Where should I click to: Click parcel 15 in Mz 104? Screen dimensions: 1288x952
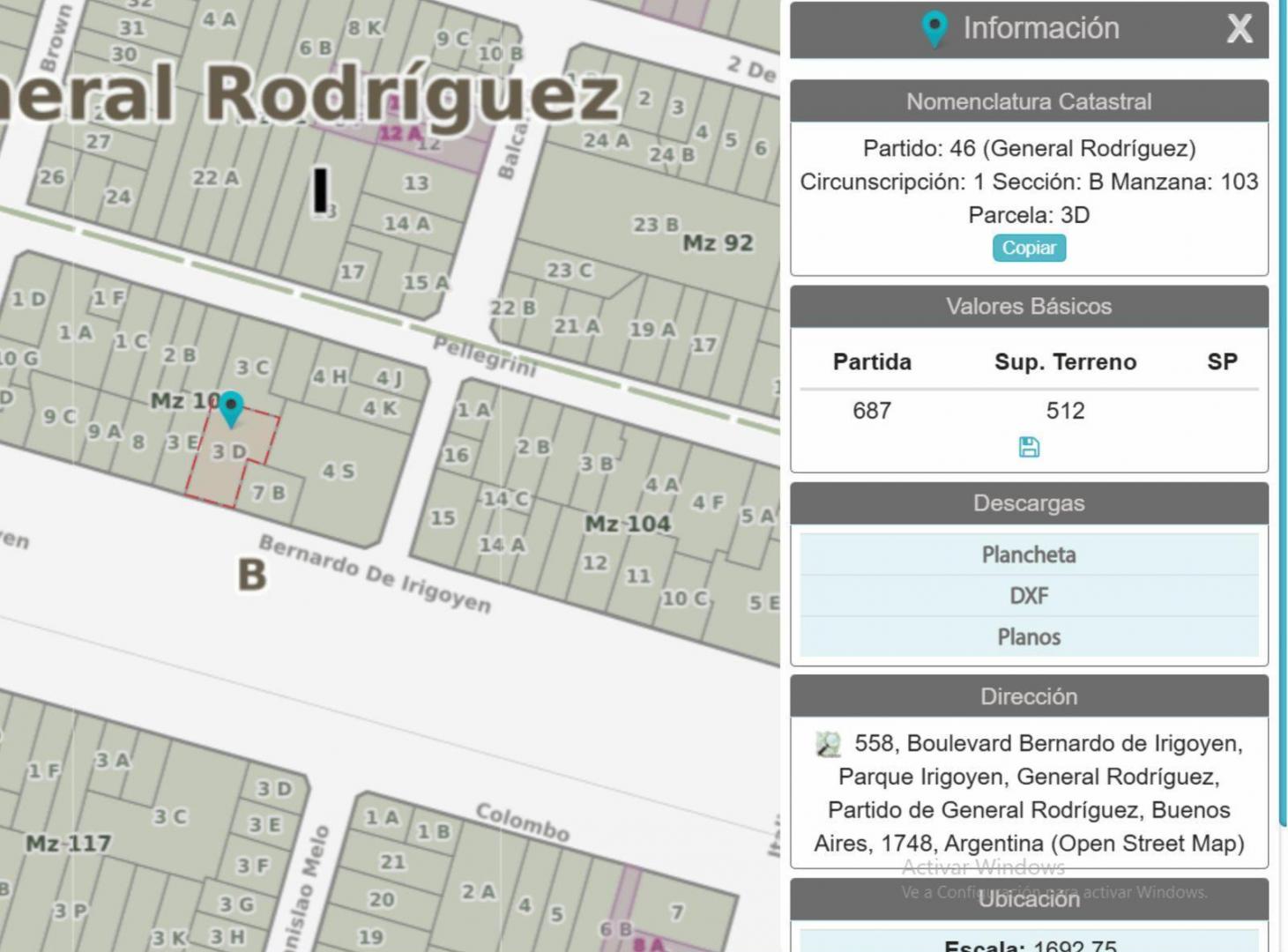click(x=443, y=517)
